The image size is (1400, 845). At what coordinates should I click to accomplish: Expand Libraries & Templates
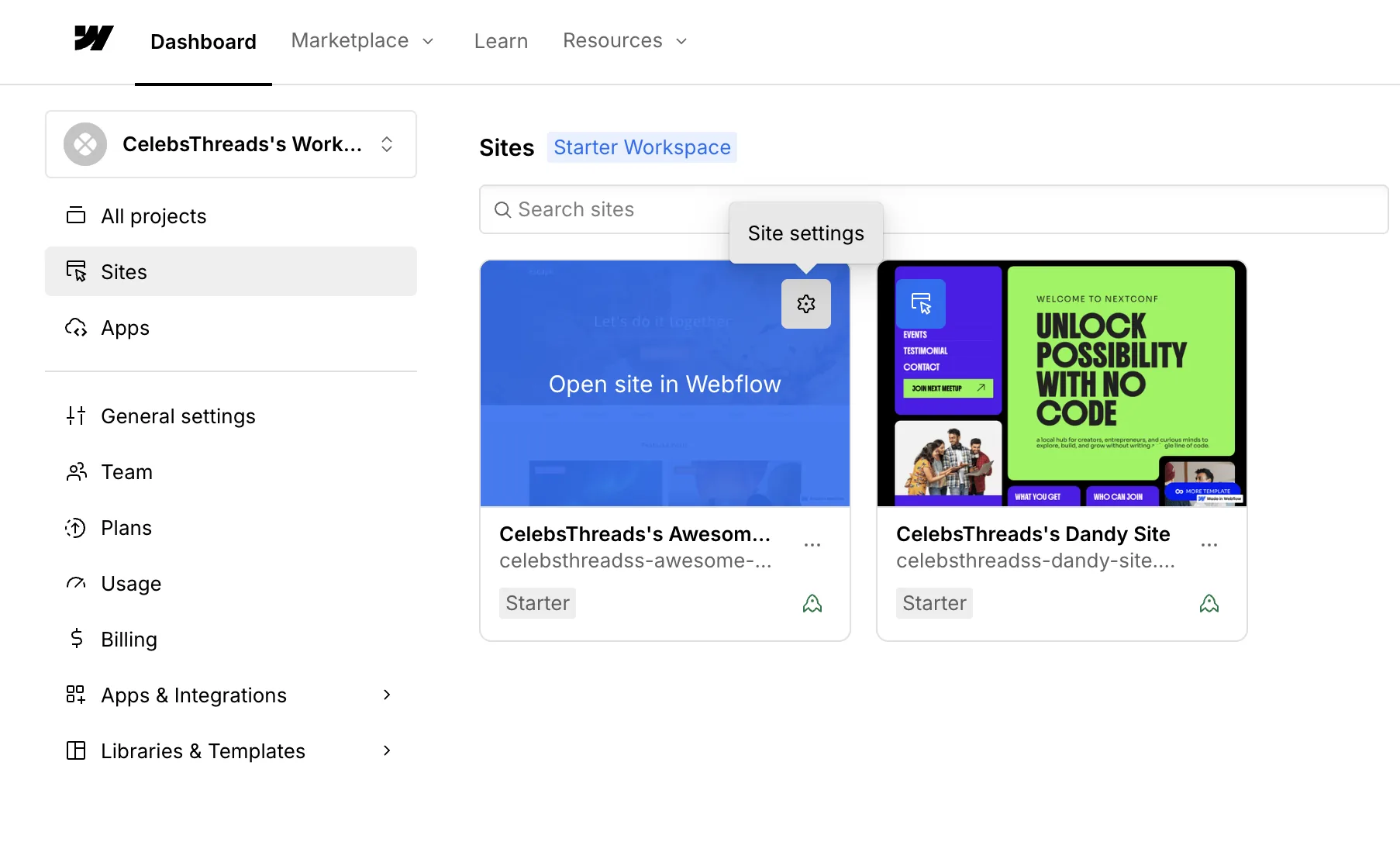231,750
